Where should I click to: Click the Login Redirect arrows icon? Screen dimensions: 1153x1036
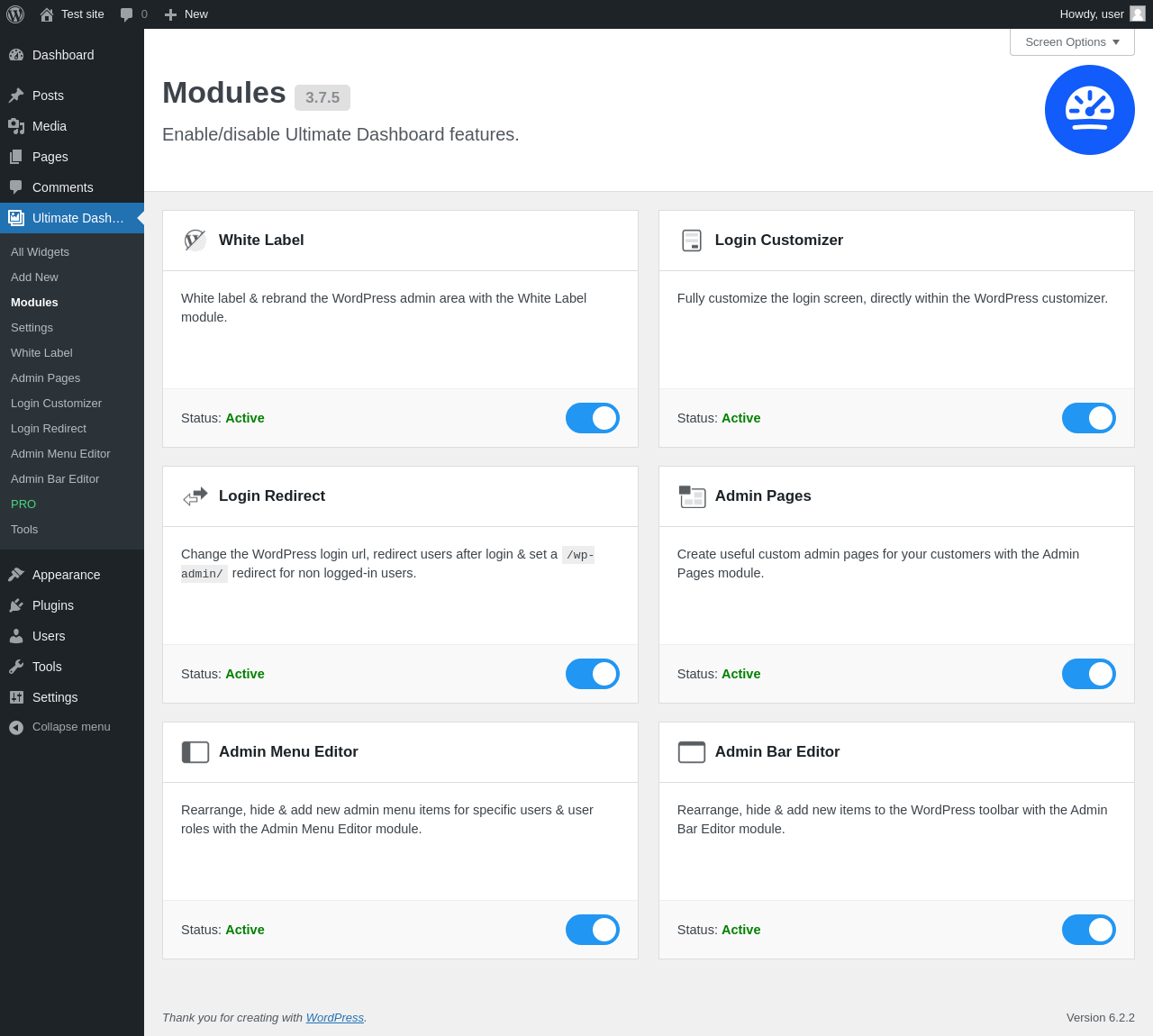coord(195,496)
